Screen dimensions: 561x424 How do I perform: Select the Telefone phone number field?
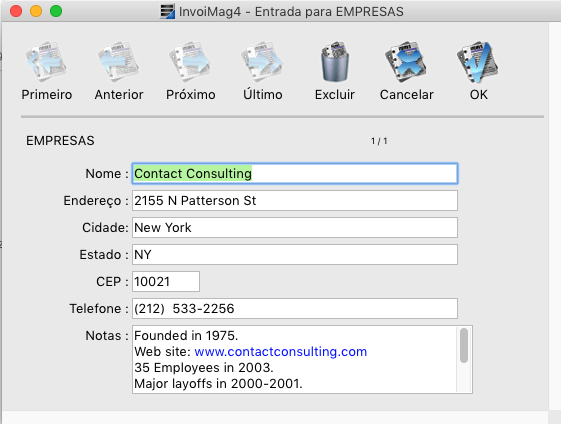(295, 308)
